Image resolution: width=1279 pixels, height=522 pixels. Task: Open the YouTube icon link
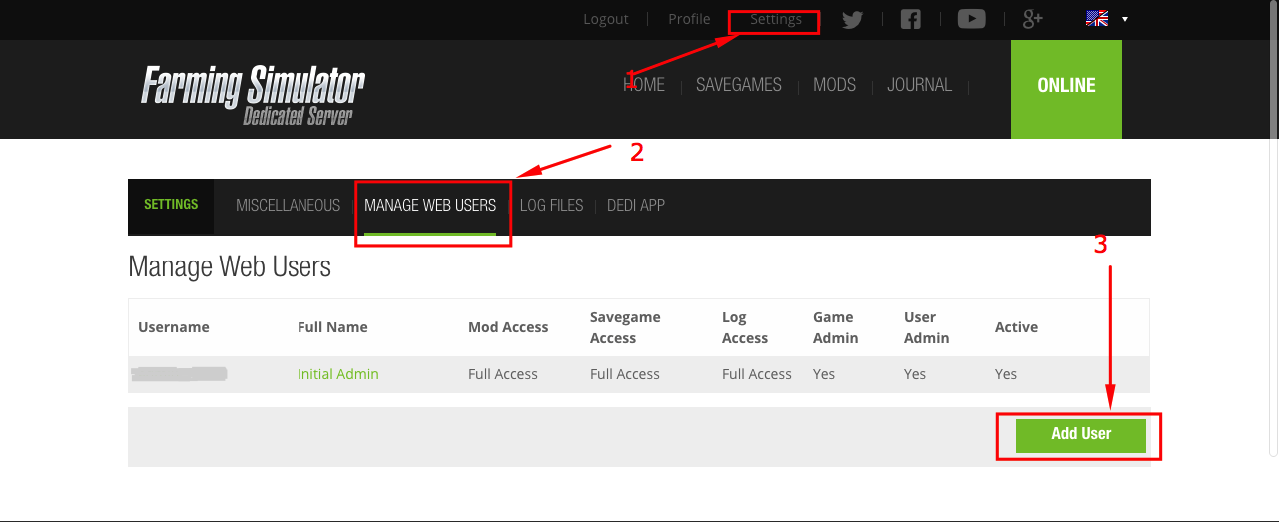pyautogui.click(x=971, y=19)
